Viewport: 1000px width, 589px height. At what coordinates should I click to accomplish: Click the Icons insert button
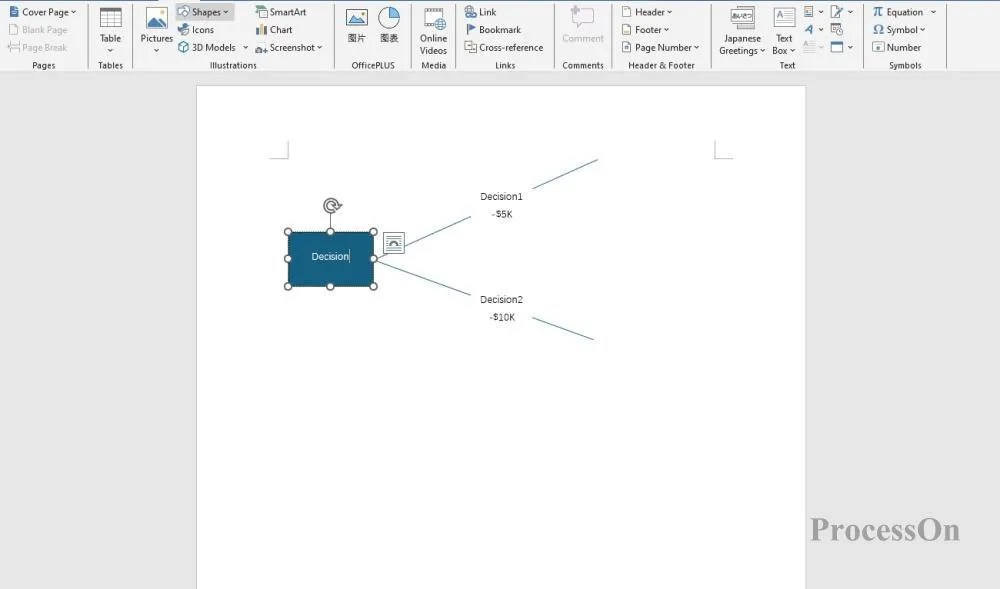pyautogui.click(x=196, y=29)
